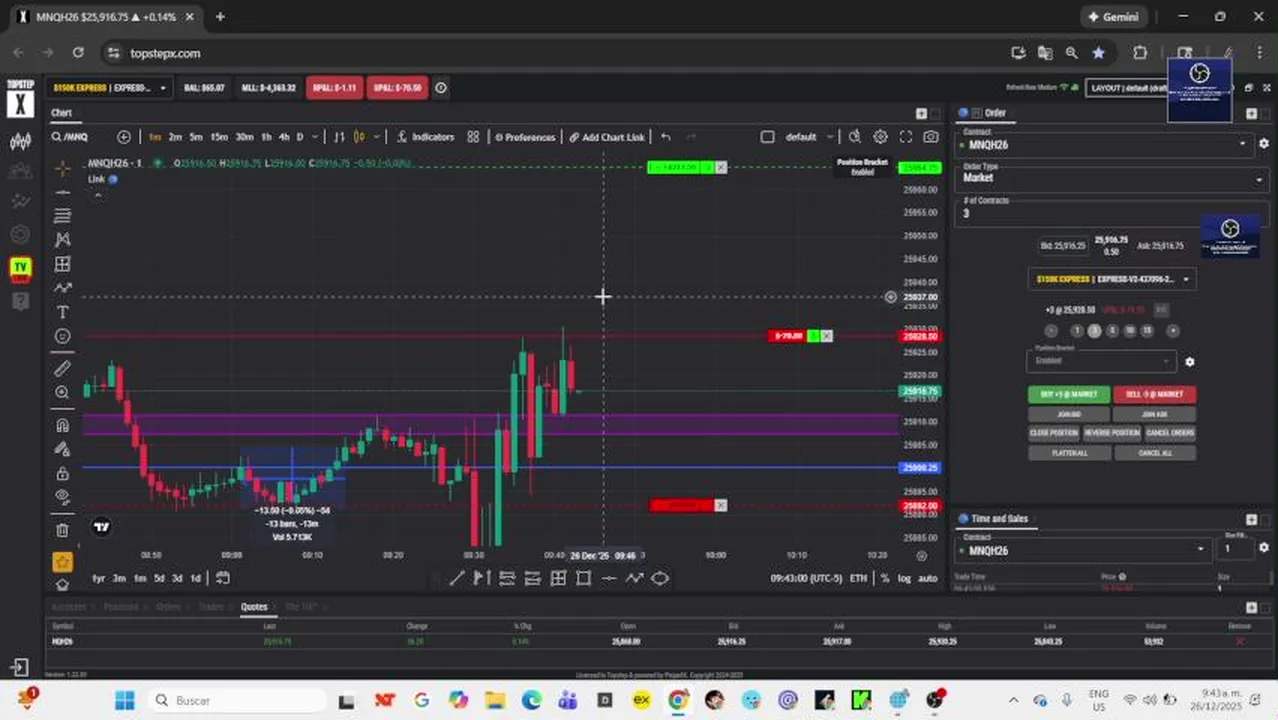Open Position Bracket settings gear
This screenshot has height=720, width=1278.
(x=1189, y=362)
